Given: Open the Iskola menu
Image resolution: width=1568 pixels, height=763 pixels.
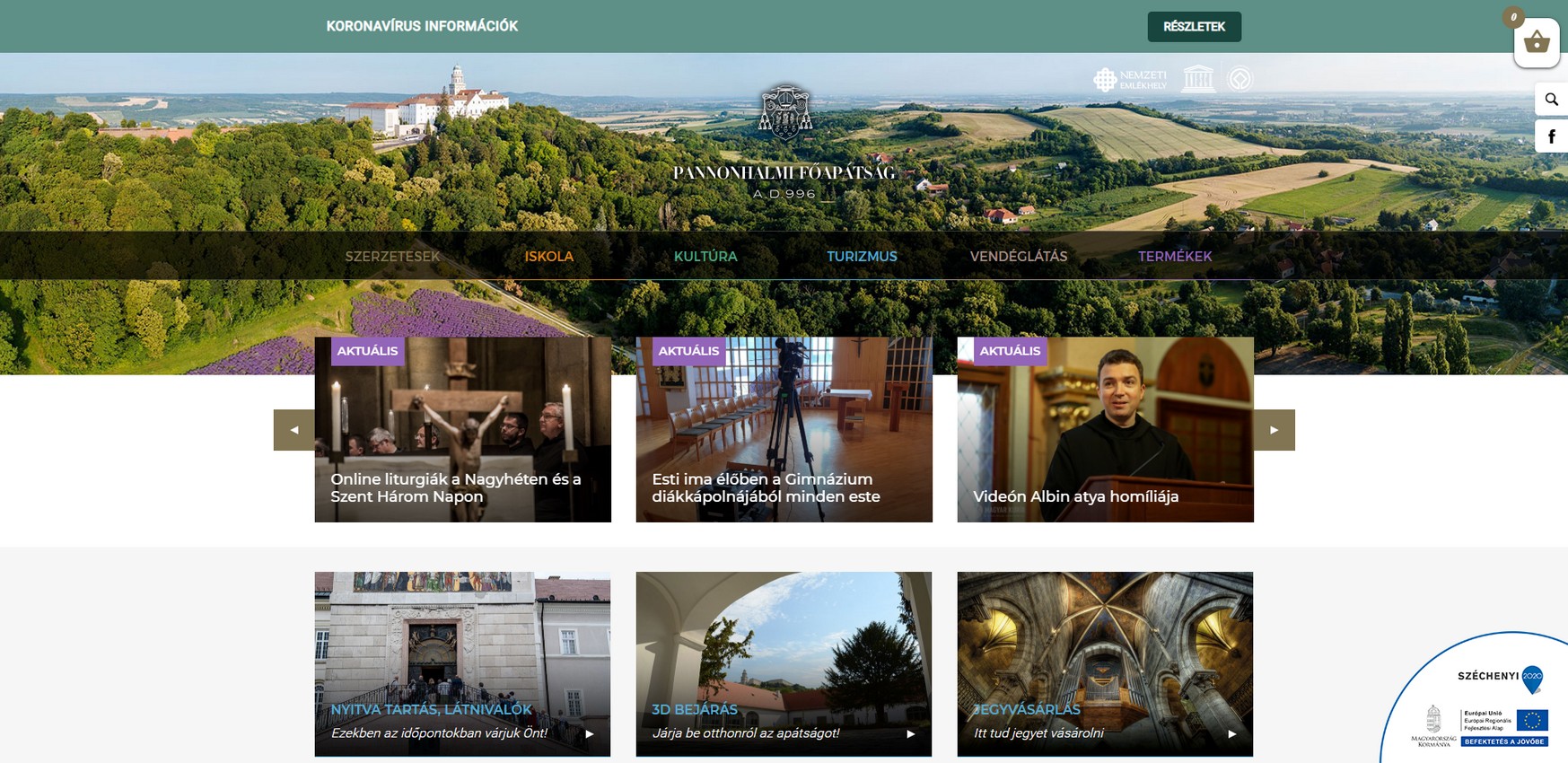Looking at the screenshot, I should [549, 257].
